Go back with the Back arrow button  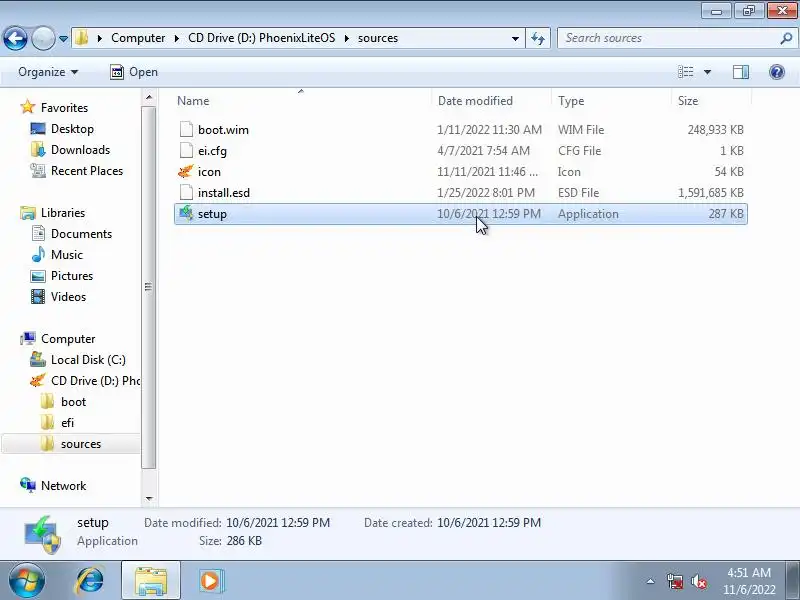coord(15,38)
